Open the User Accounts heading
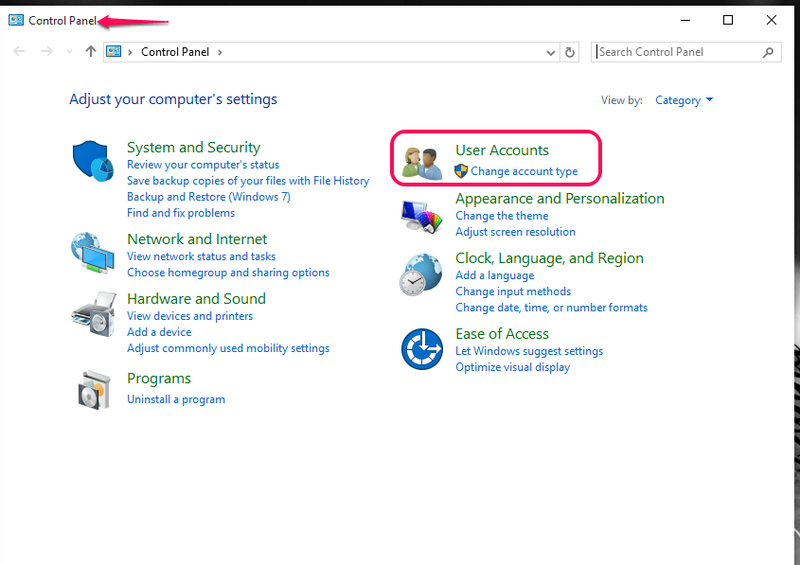The height and width of the screenshot is (565, 800). pyautogui.click(x=502, y=150)
